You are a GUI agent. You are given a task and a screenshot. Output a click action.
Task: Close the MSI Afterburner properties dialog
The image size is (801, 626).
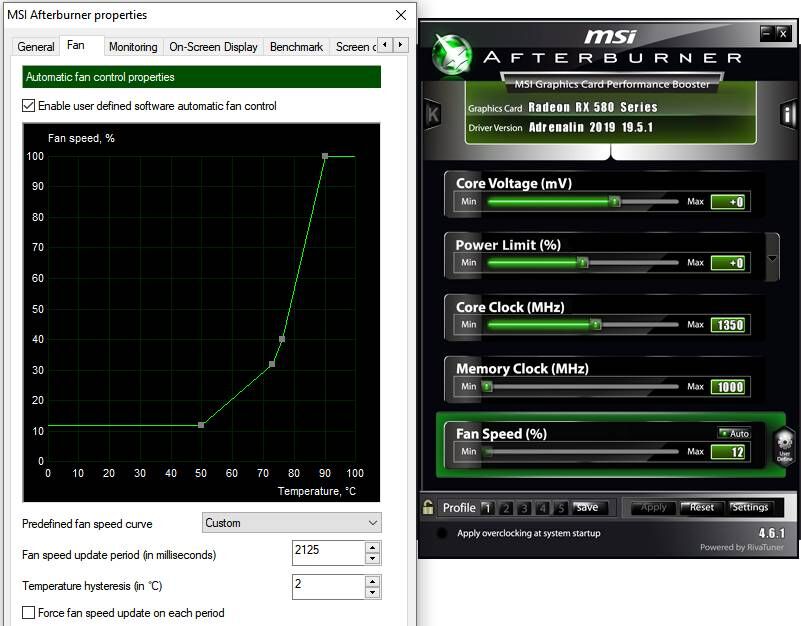(x=401, y=15)
